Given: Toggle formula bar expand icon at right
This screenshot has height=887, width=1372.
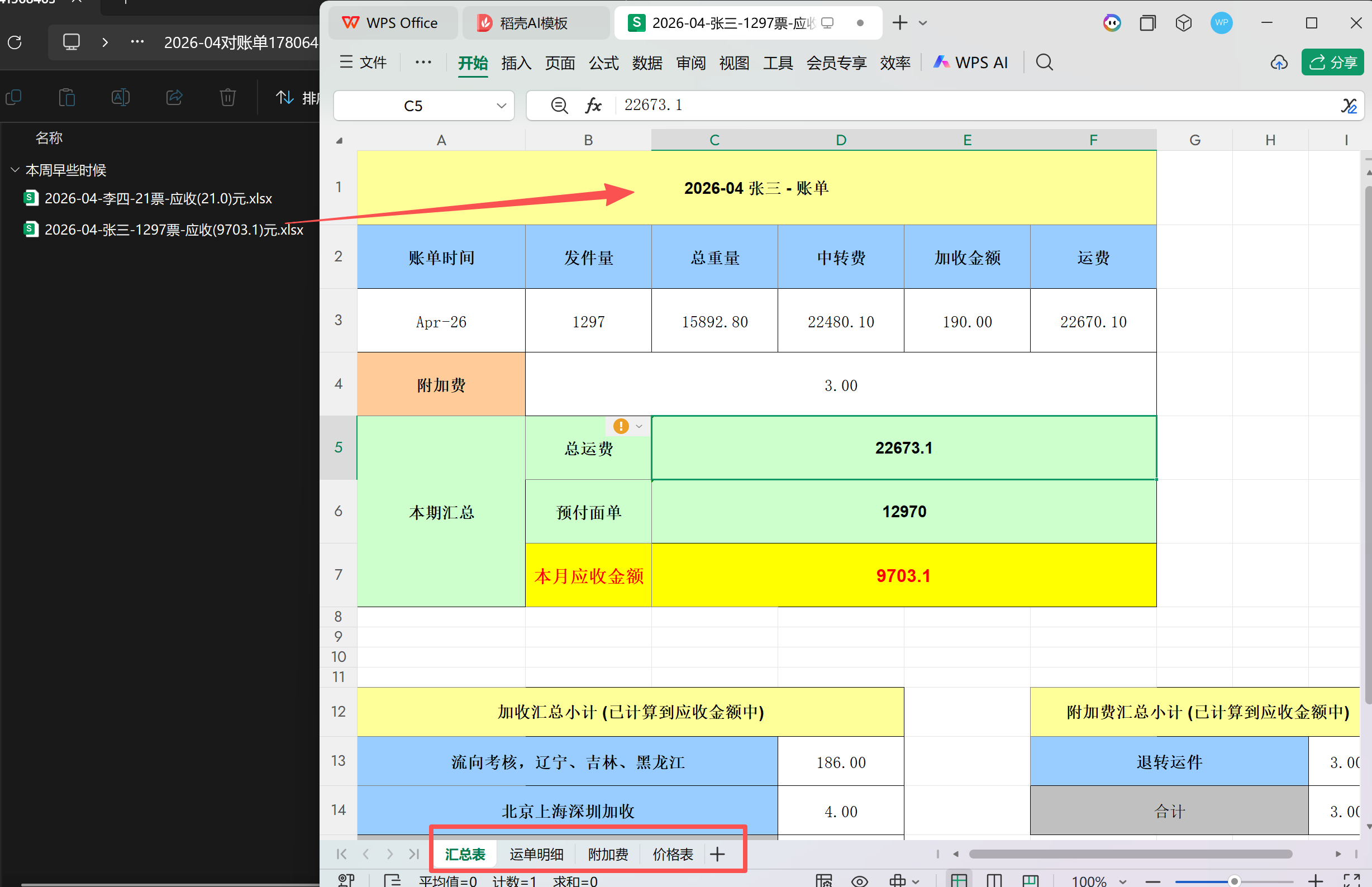Looking at the screenshot, I should pyautogui.click(x=1349, y=106).
